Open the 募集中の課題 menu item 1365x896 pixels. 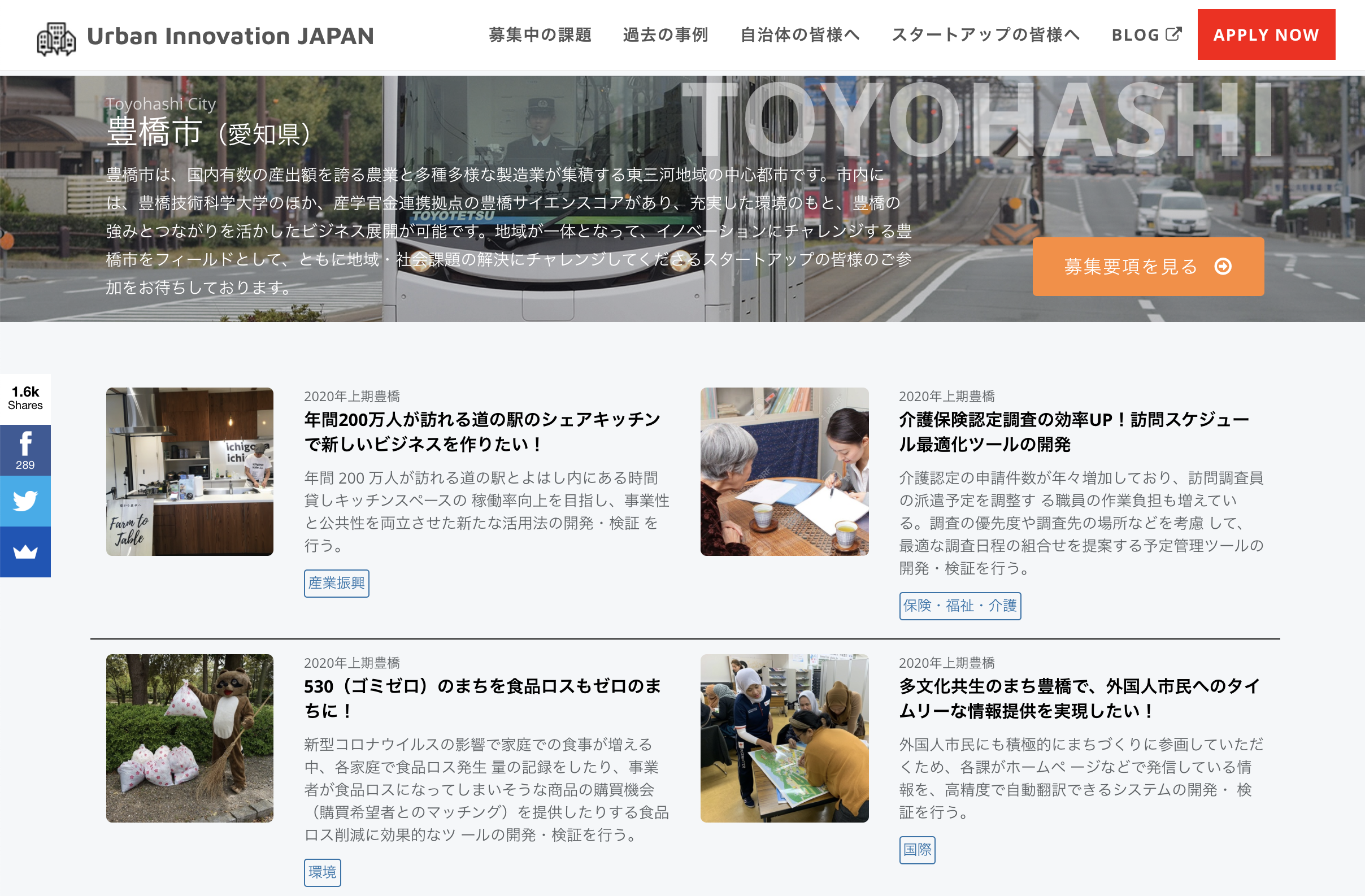540,35
